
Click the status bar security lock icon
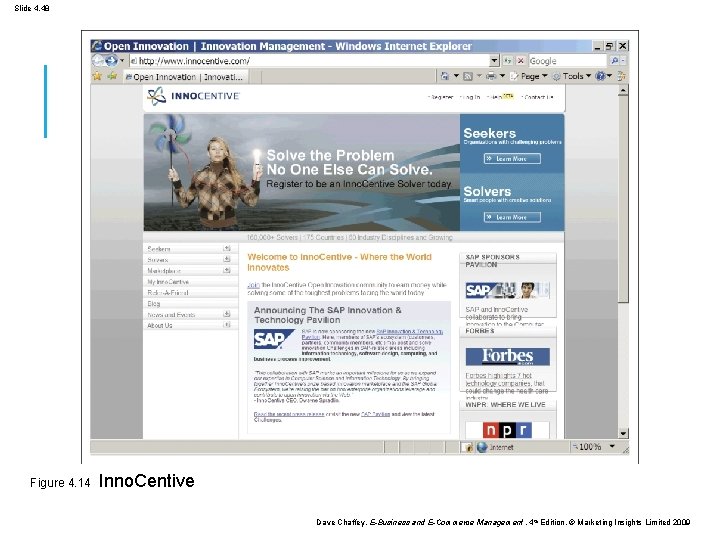(x=468, y=447)
